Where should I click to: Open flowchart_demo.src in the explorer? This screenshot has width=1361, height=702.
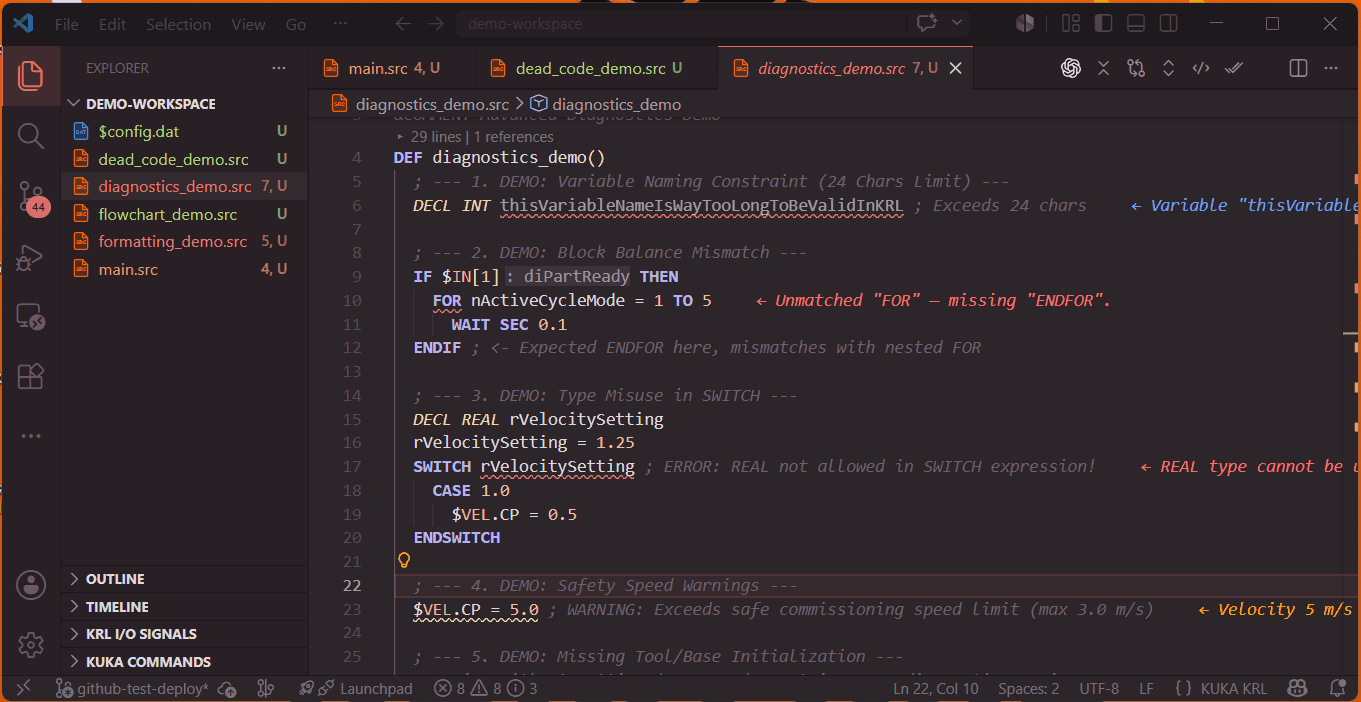(x=185, y=214)
